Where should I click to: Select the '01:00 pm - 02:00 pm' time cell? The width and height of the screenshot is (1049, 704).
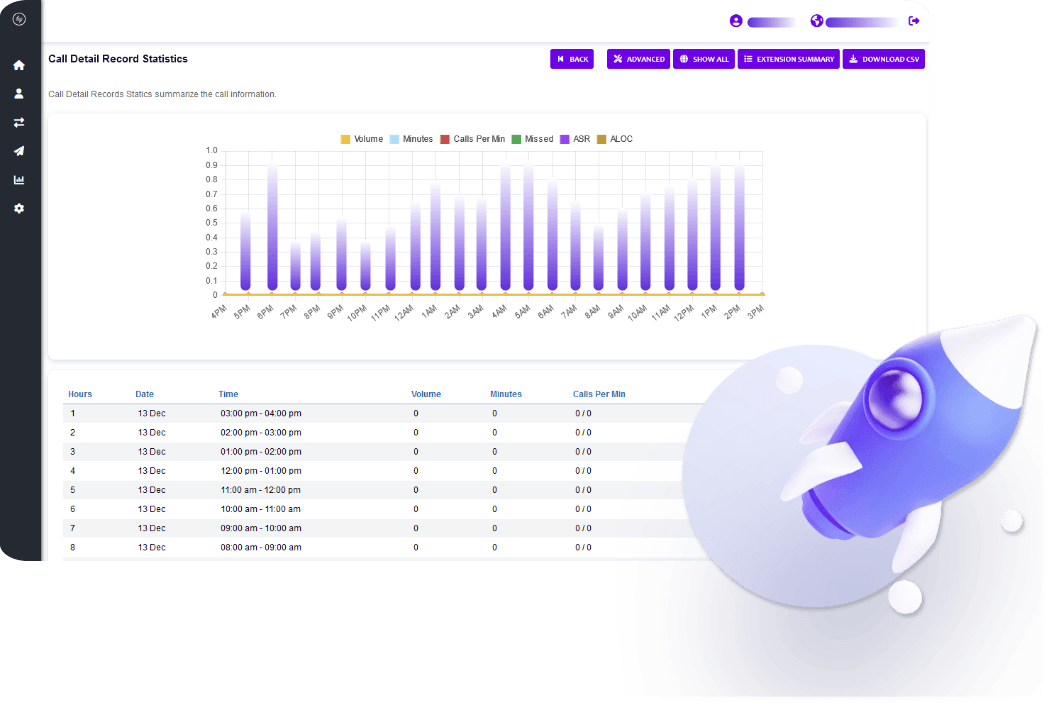261,452
